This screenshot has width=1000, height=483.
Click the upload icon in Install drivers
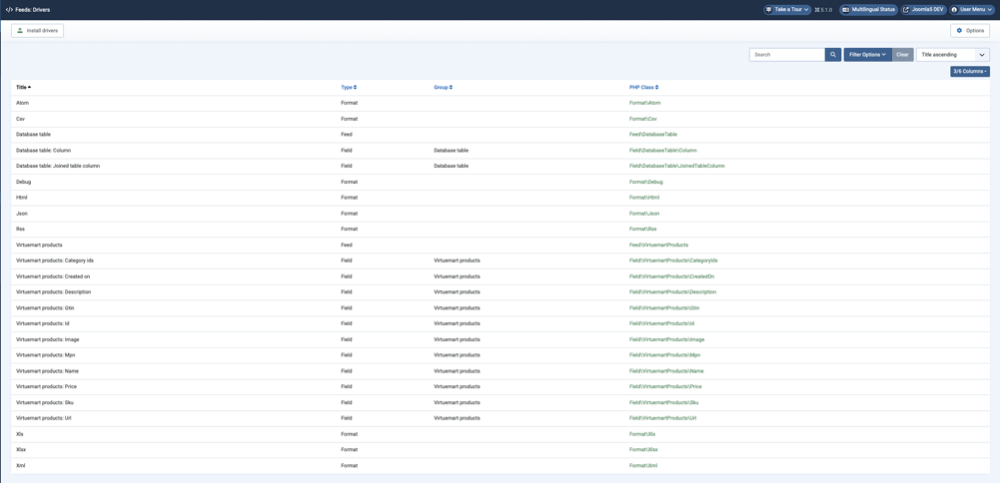[x=20, y=31]
